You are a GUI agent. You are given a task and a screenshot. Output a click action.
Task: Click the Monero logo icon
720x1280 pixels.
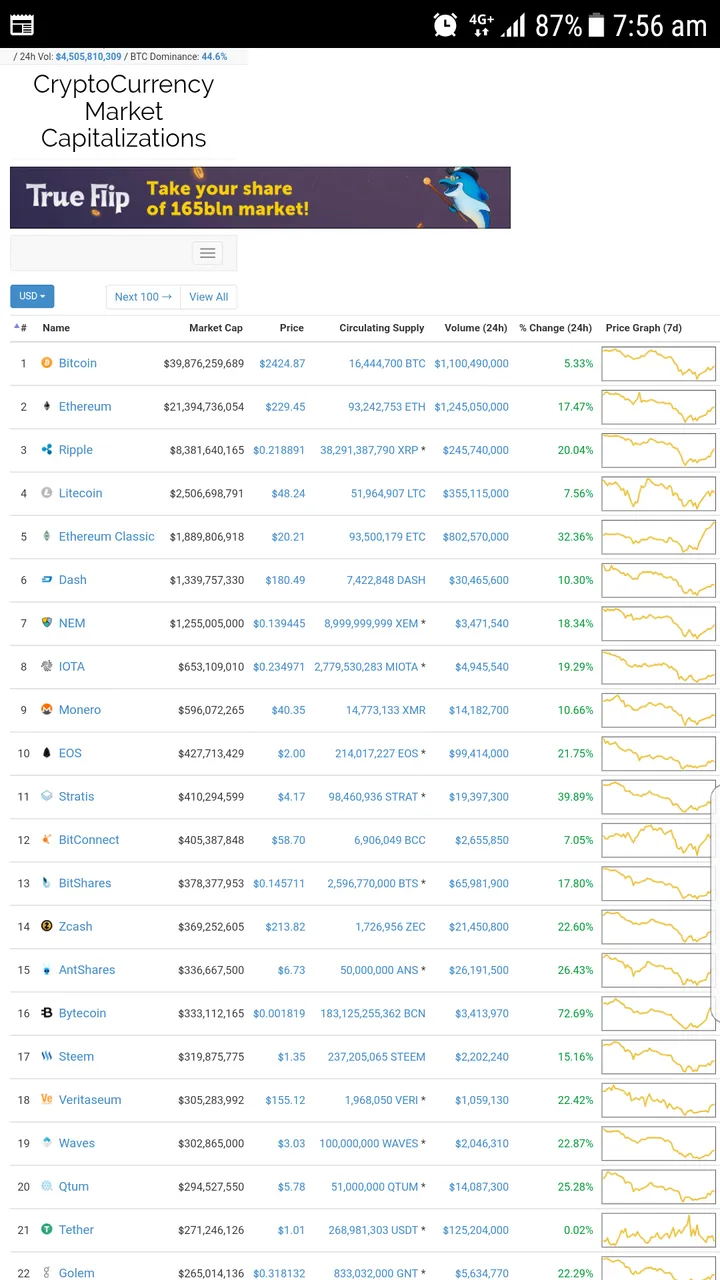[x=47, y=710]
